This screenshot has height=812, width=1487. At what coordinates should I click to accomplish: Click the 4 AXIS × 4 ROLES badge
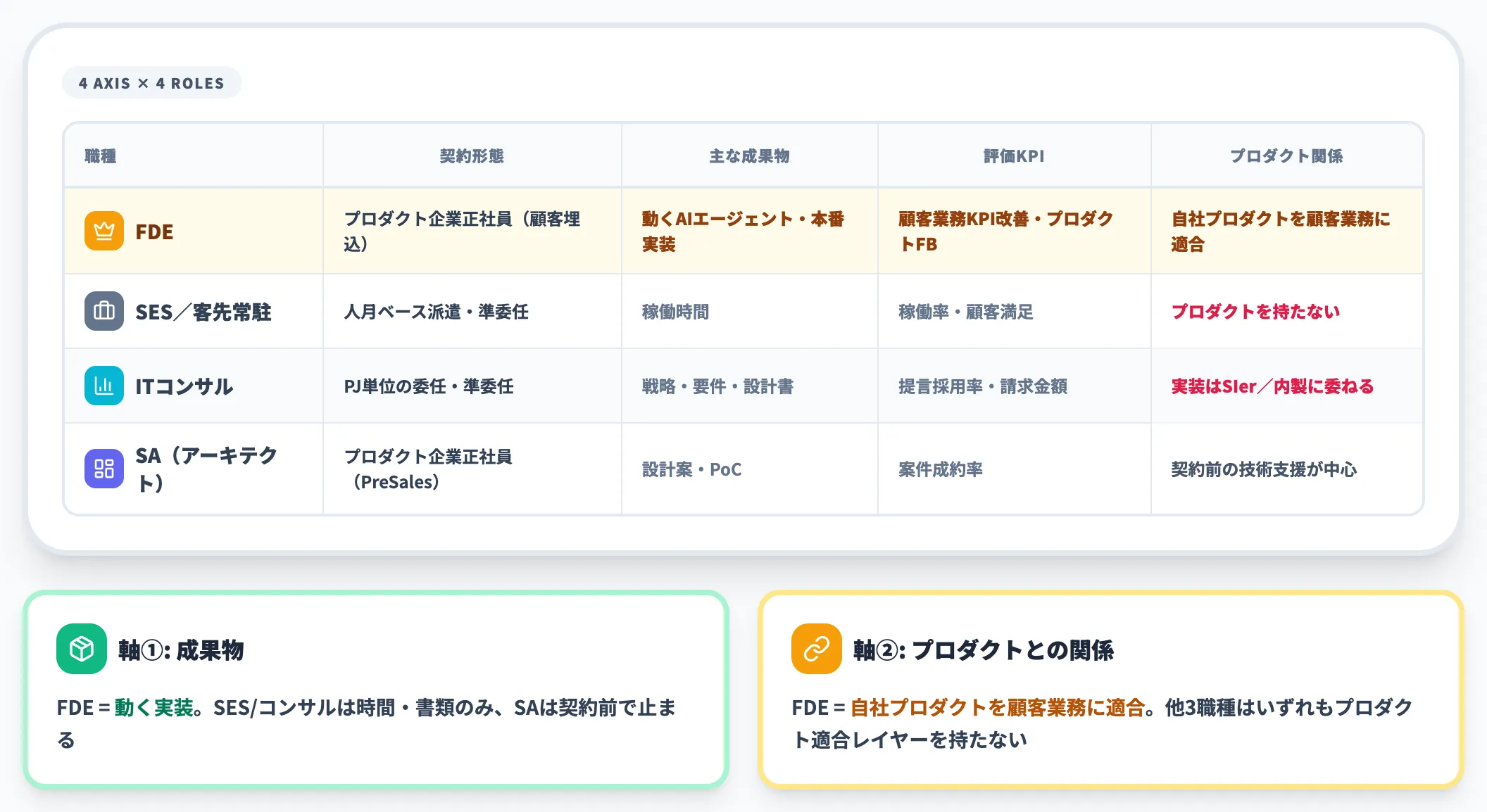click(x=151, y=83)
